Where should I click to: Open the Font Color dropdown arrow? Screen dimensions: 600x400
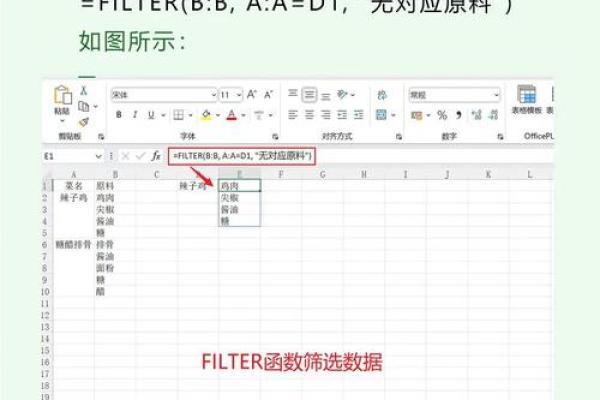tap(243, 115)
